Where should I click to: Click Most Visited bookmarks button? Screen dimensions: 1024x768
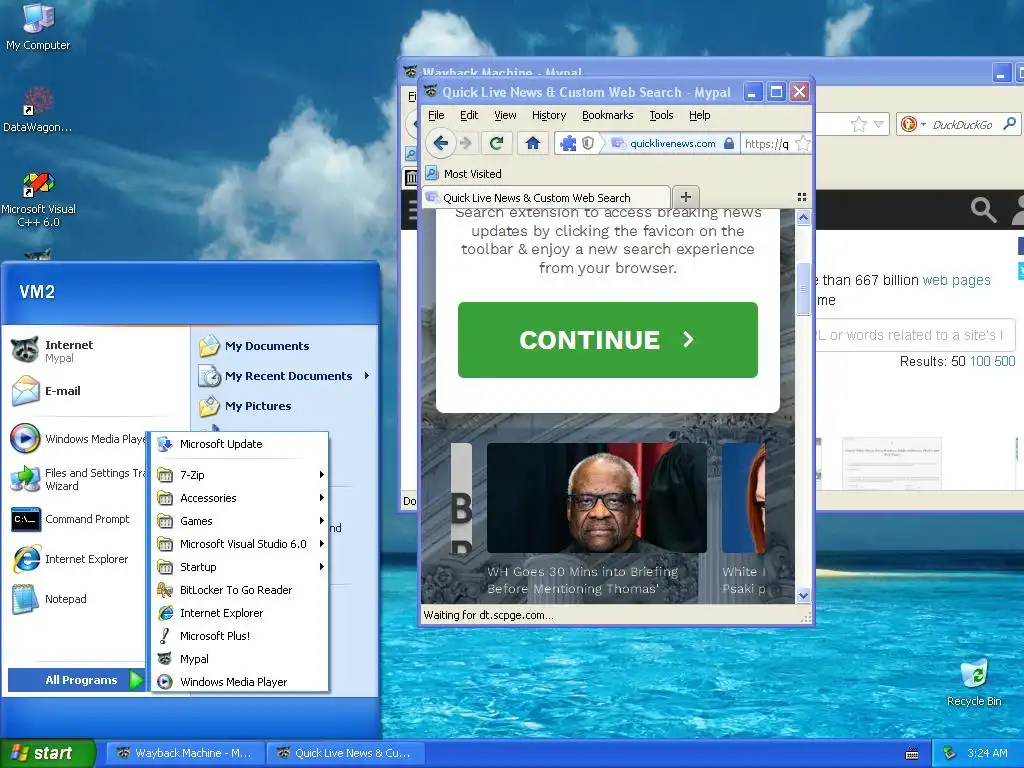[464, 174]
